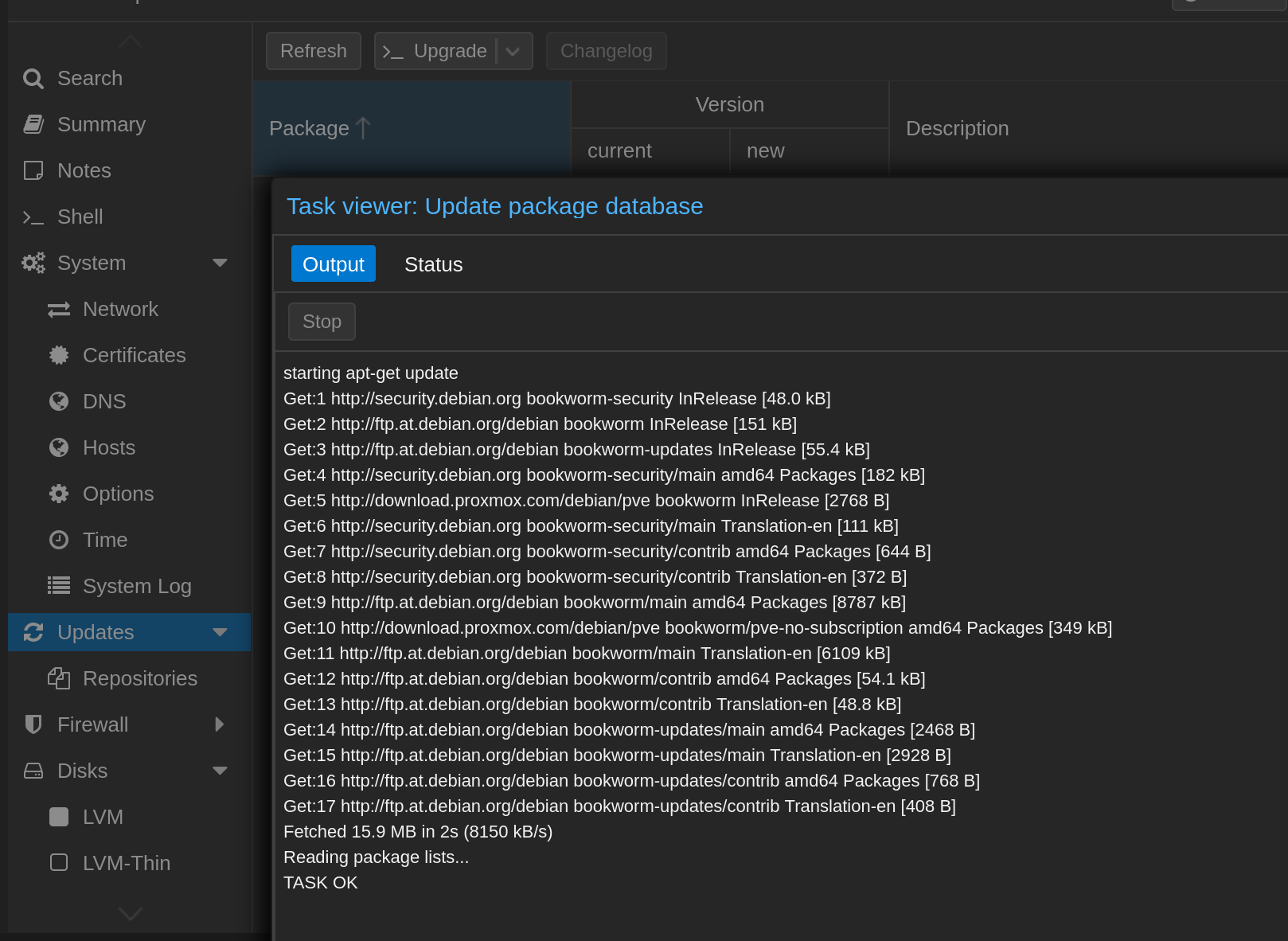The image size is (1288, 941).
Task: Collapse the Disks section arrow
Action: click(x=221, y=771)
